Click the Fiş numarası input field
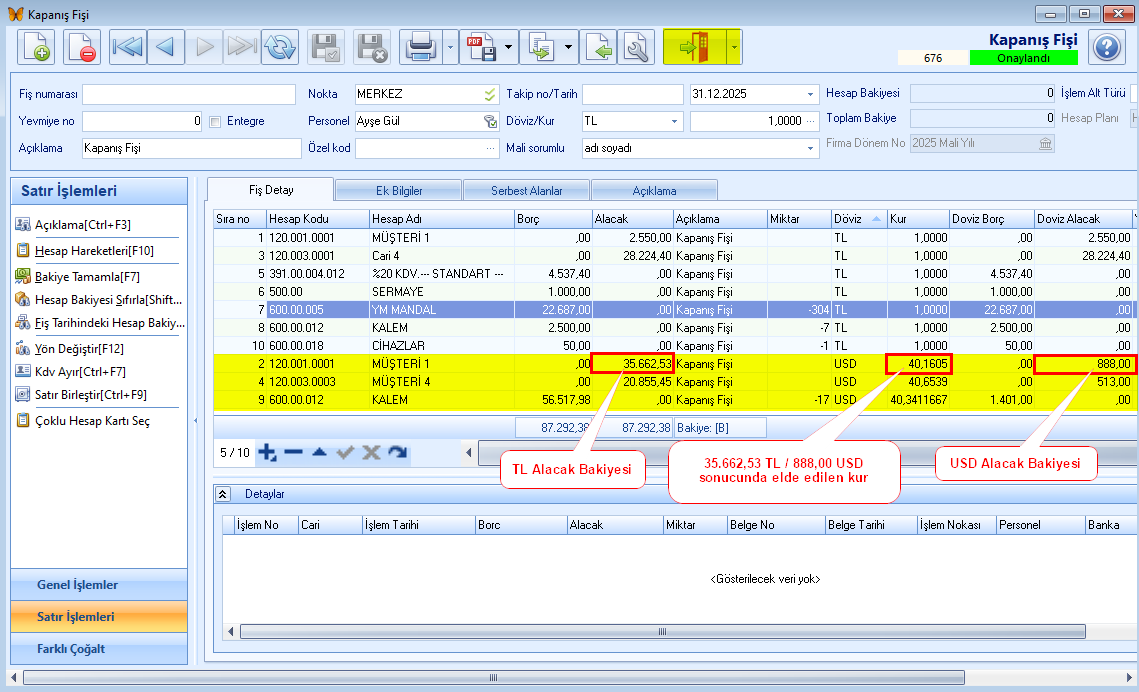This screenshot has height=692, width=1139. pyautogui.click(x=189, y=95)
